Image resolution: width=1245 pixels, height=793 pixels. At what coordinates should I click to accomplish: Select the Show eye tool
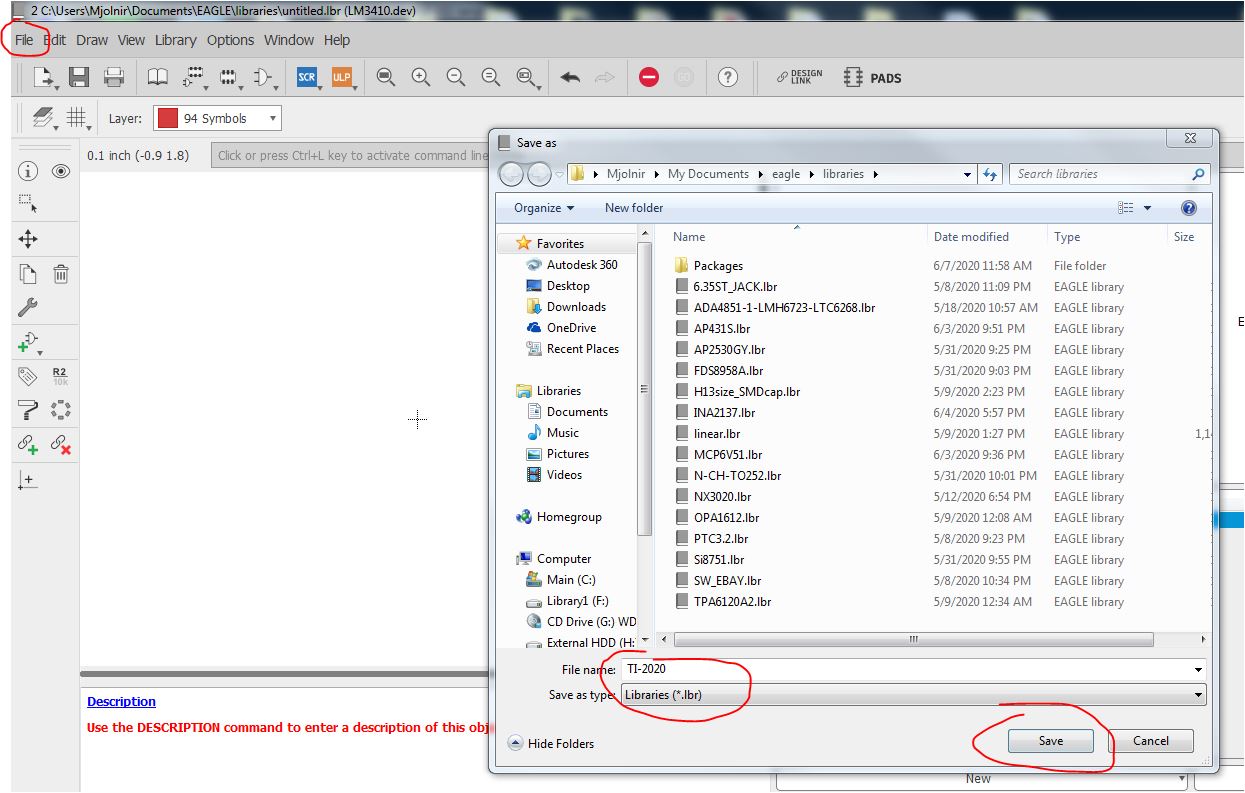(61, 171)
